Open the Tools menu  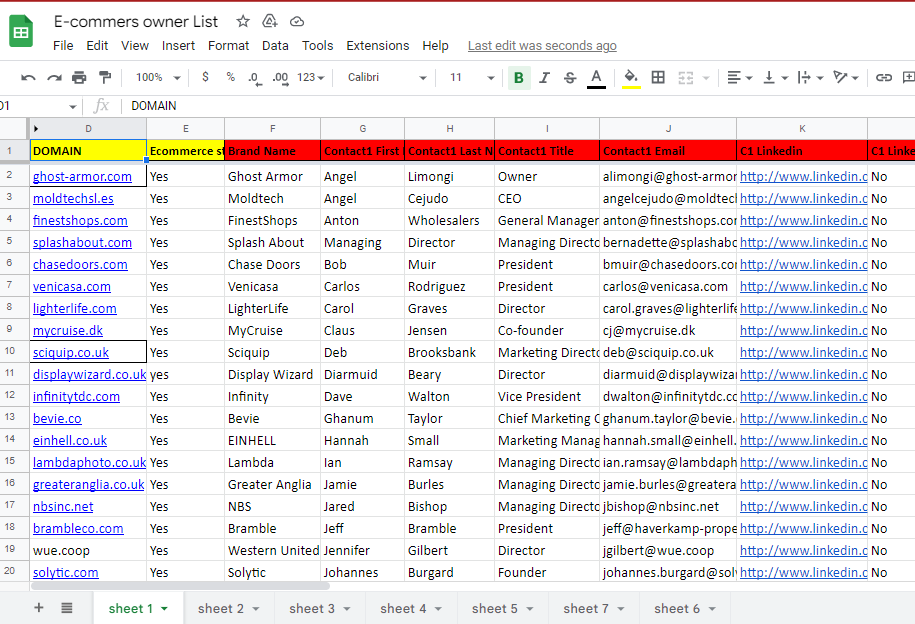[317, 46]
